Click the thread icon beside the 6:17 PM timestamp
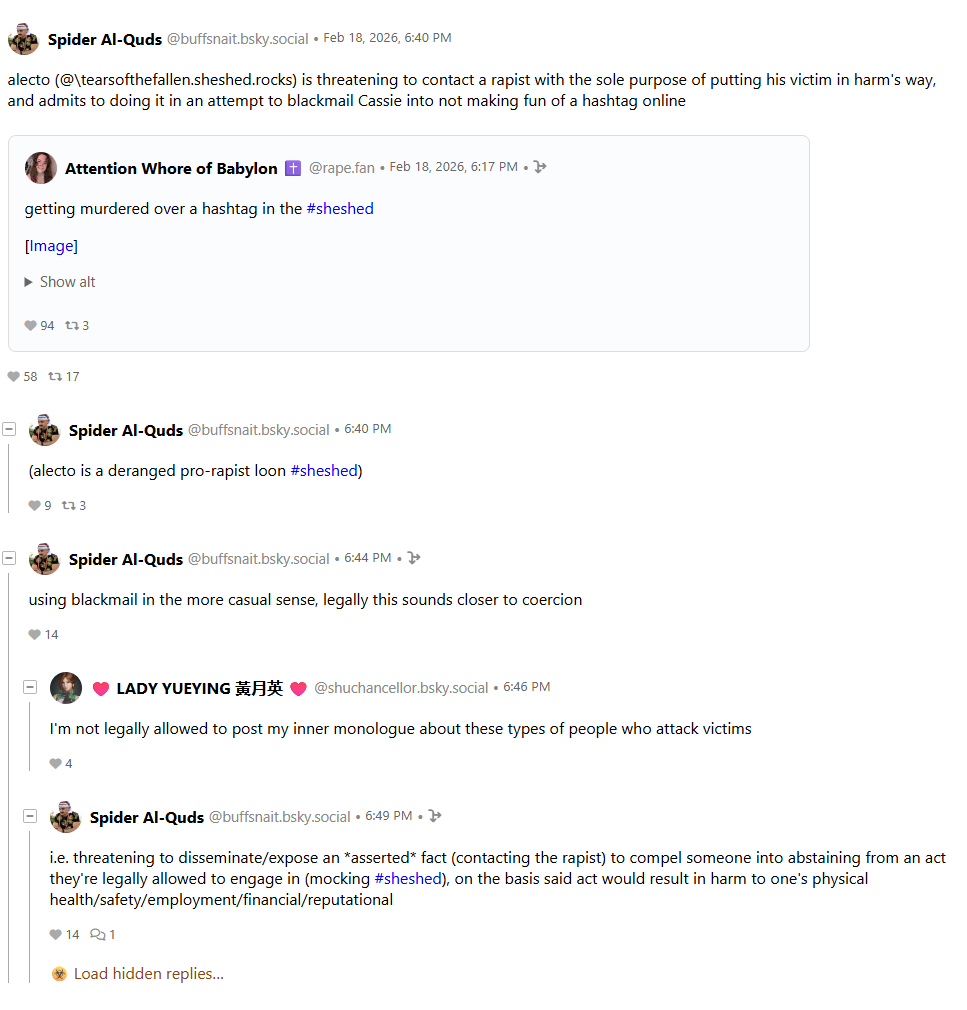The image size is (967, 1010). tap(540, 167)
